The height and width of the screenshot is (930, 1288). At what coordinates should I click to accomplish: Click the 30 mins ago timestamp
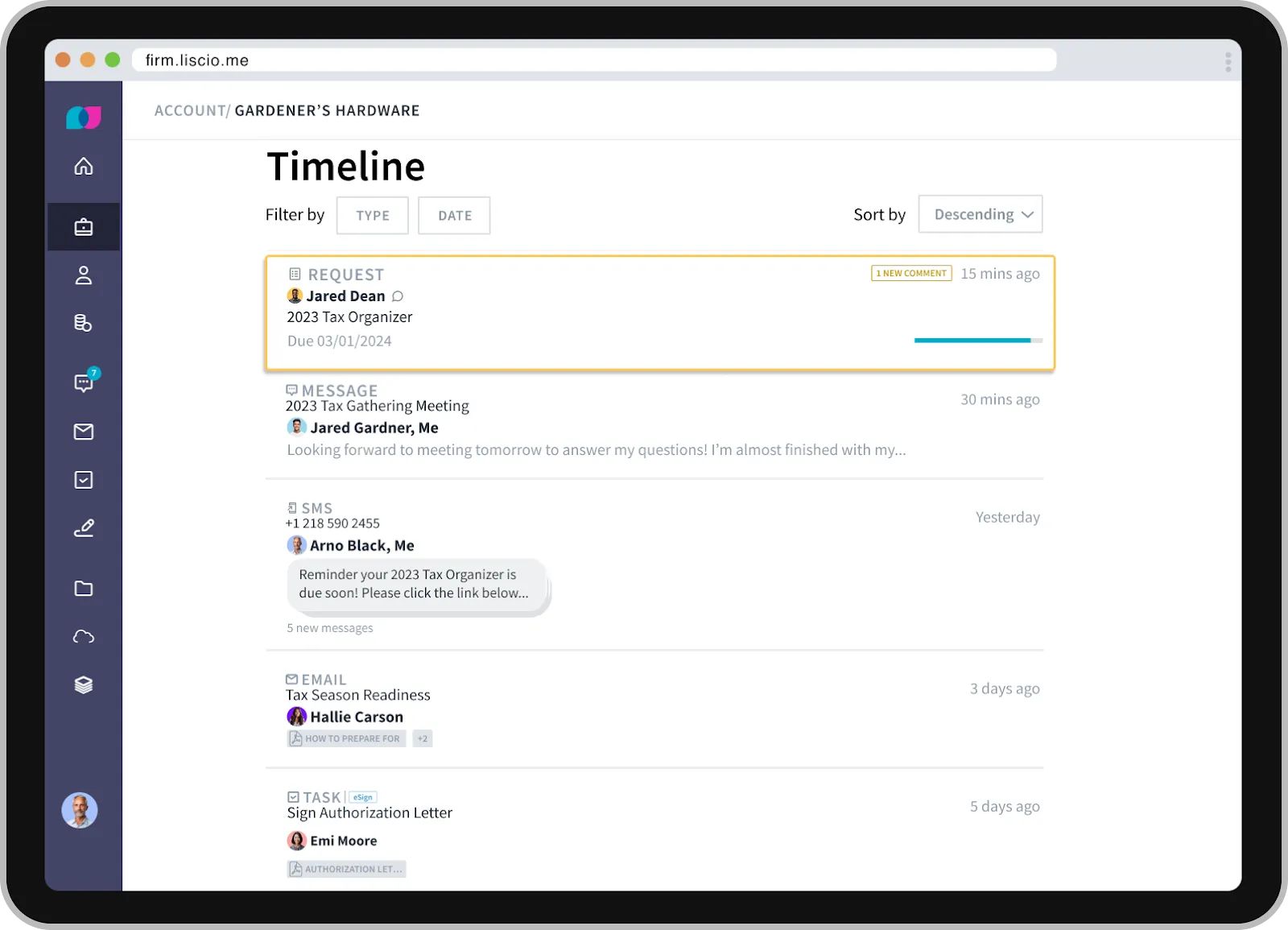coord(1000,399)
